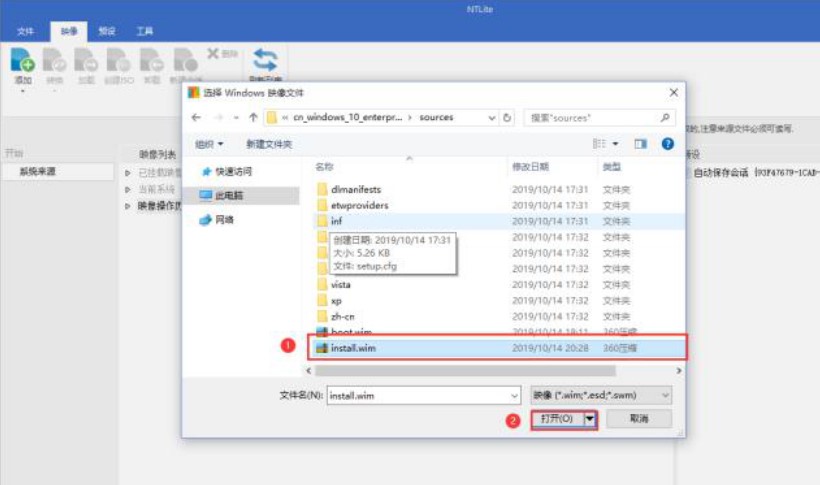Click the greyed X delete (删除) ribbon item

click(x=222, y=53)
